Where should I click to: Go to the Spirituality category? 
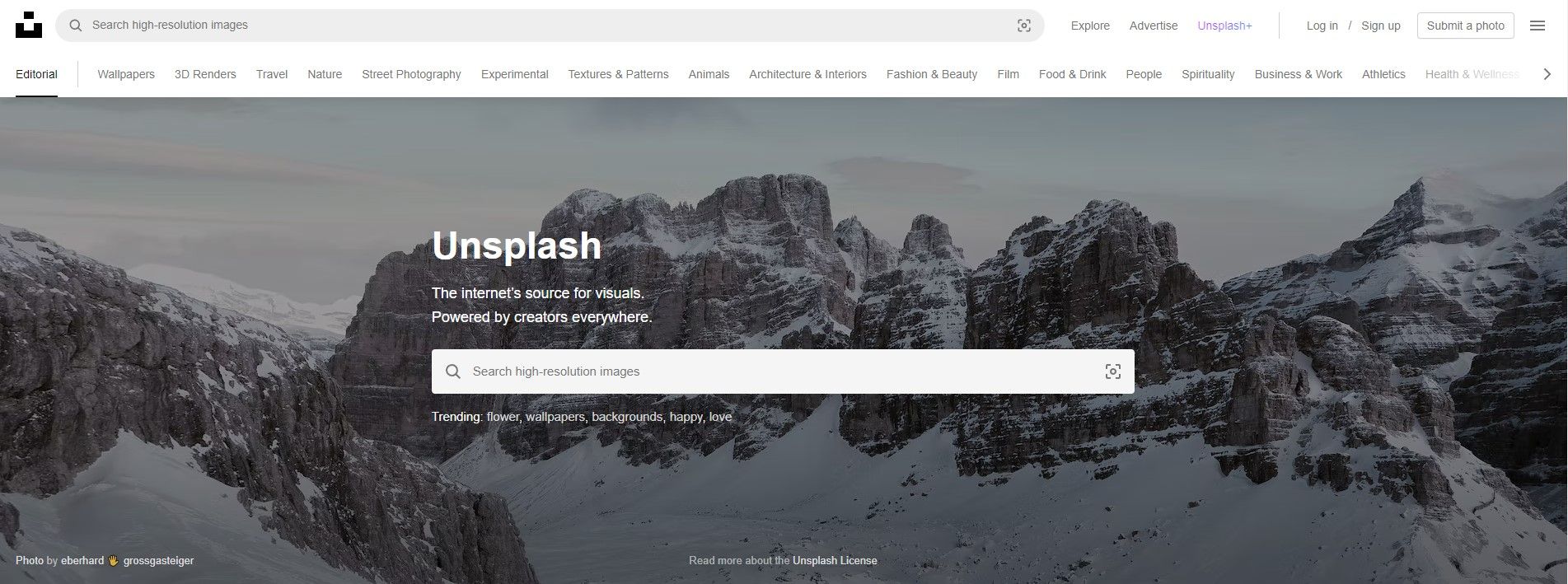pos(1208,74)
